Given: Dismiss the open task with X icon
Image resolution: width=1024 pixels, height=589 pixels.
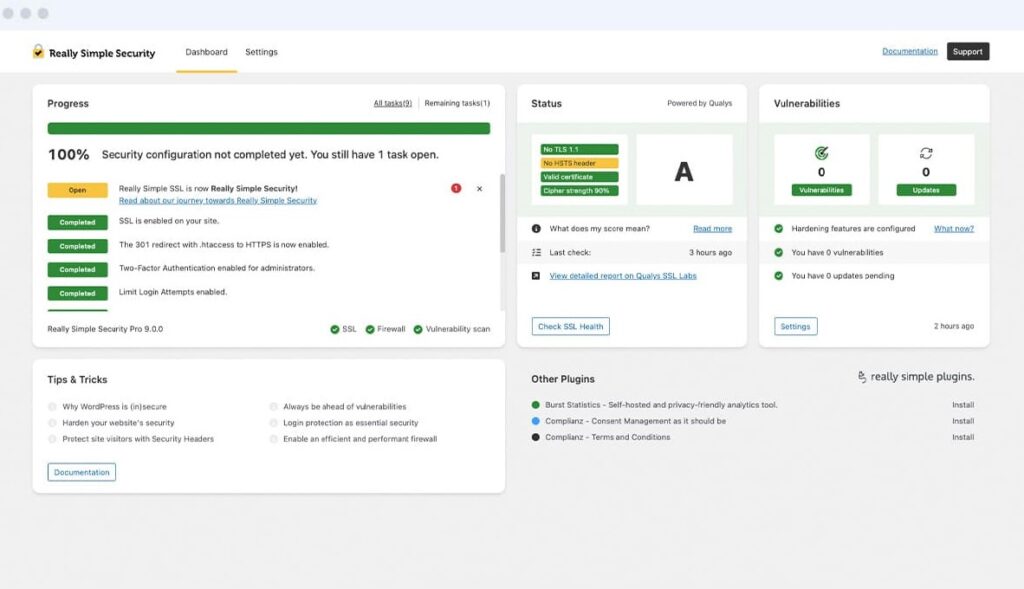Looking at the screenshot, I should pos(479,188).
